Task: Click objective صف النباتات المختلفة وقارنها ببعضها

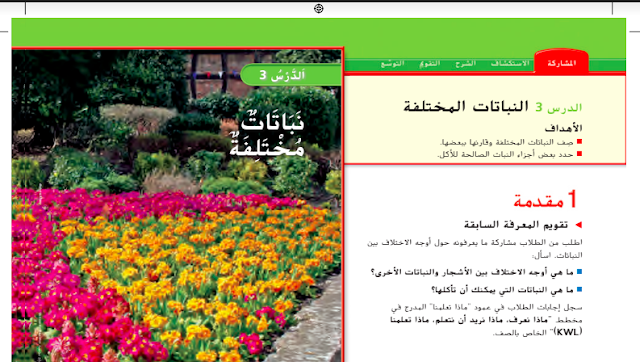Action: 507,142
